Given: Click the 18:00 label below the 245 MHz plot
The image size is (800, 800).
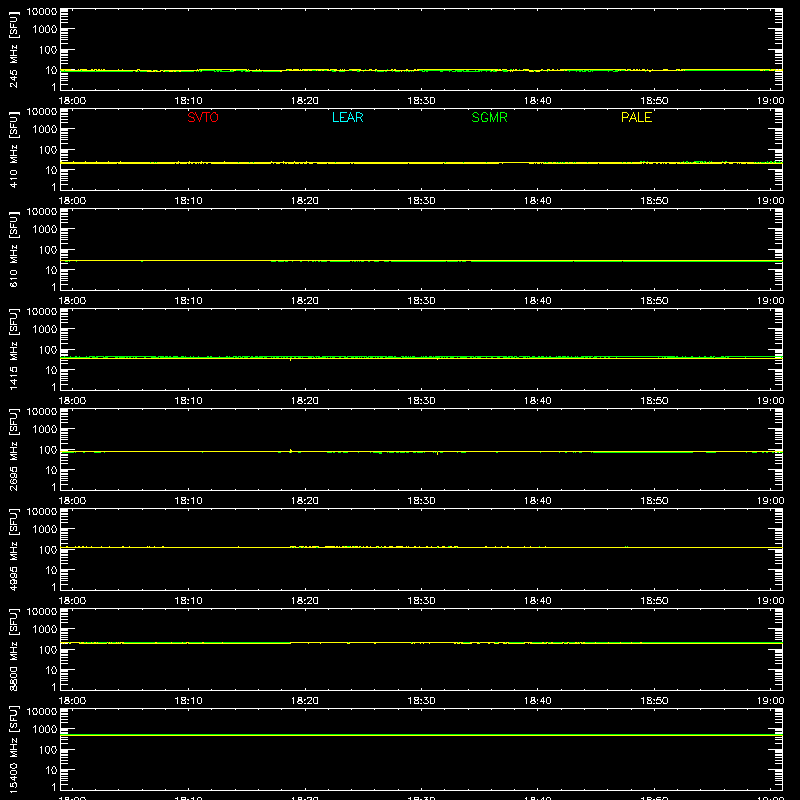Looking at the screenshot, I should (72, 101).
